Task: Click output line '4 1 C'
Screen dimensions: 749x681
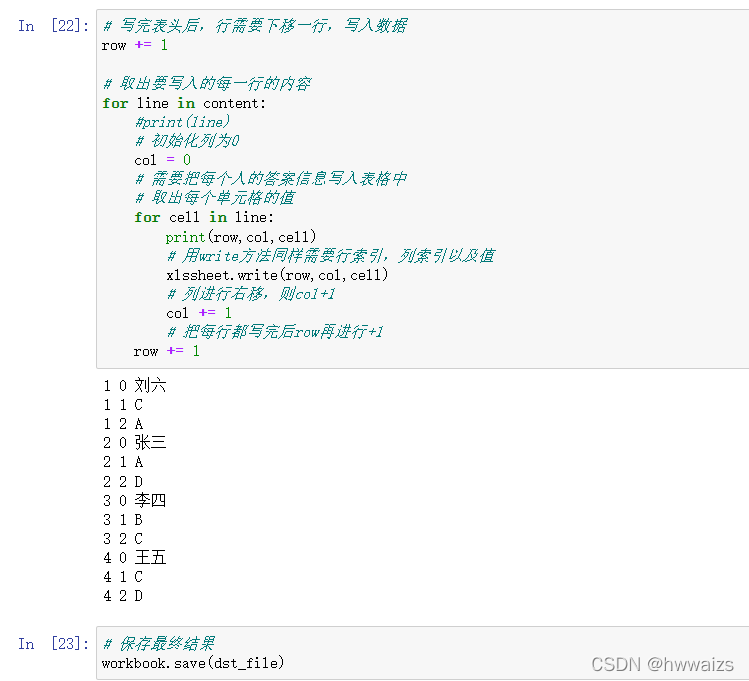Action: point(123,577)
